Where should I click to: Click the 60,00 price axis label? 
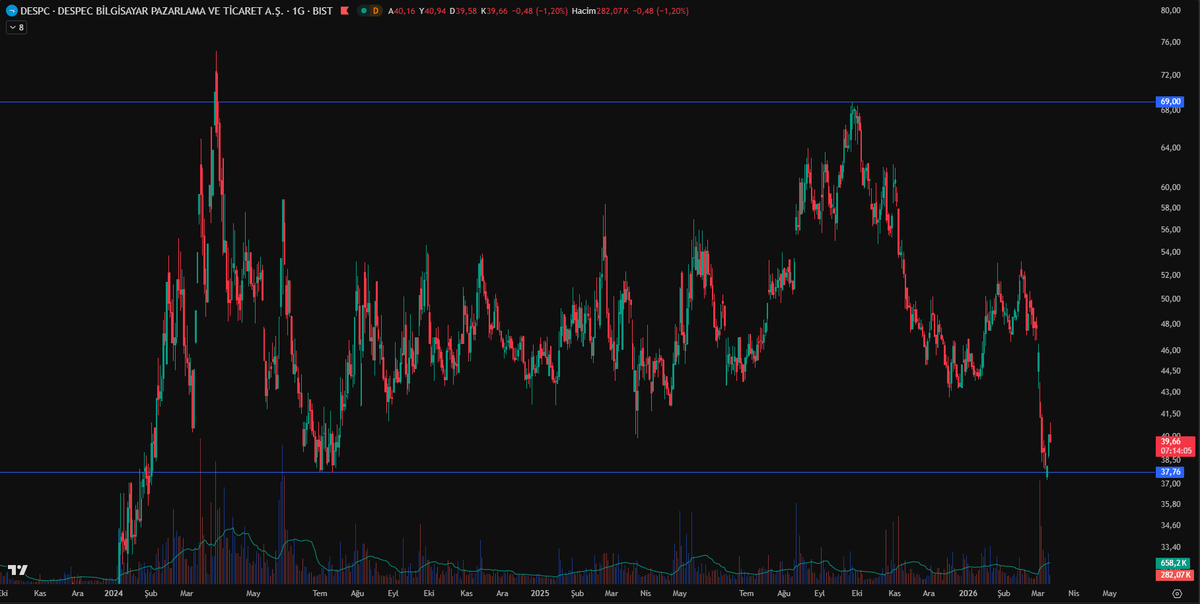1170,187
